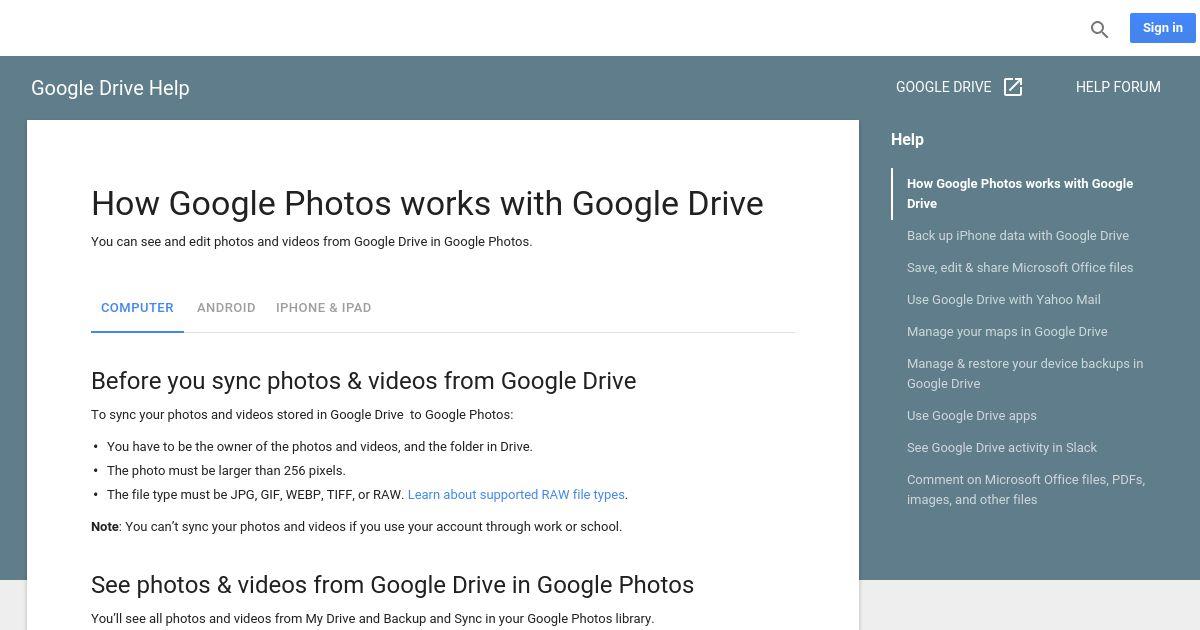Click the sidebar Help heading

pos(907,140)
